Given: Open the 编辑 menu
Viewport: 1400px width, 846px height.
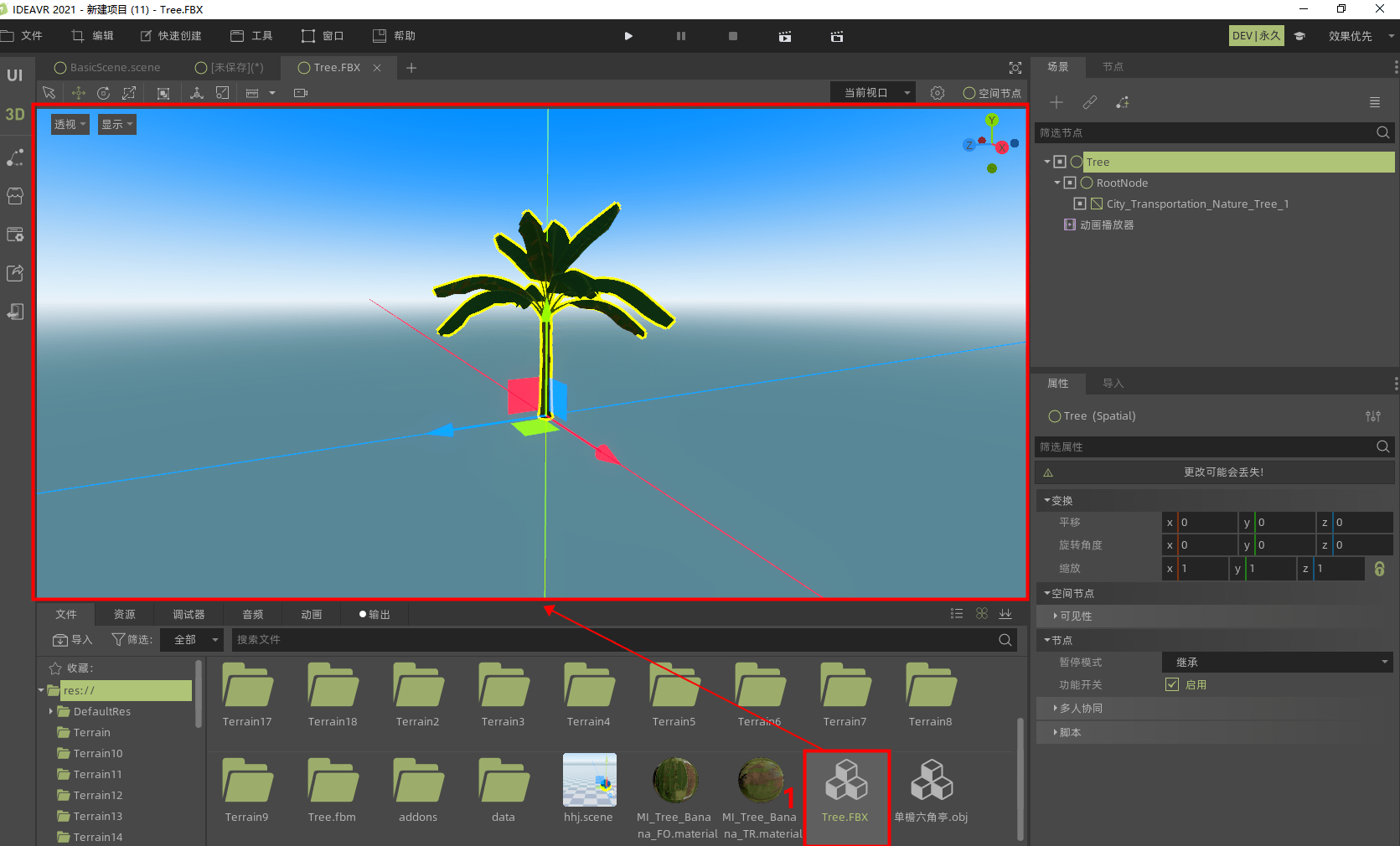Looking at the screenshot, I should point(92,36).
